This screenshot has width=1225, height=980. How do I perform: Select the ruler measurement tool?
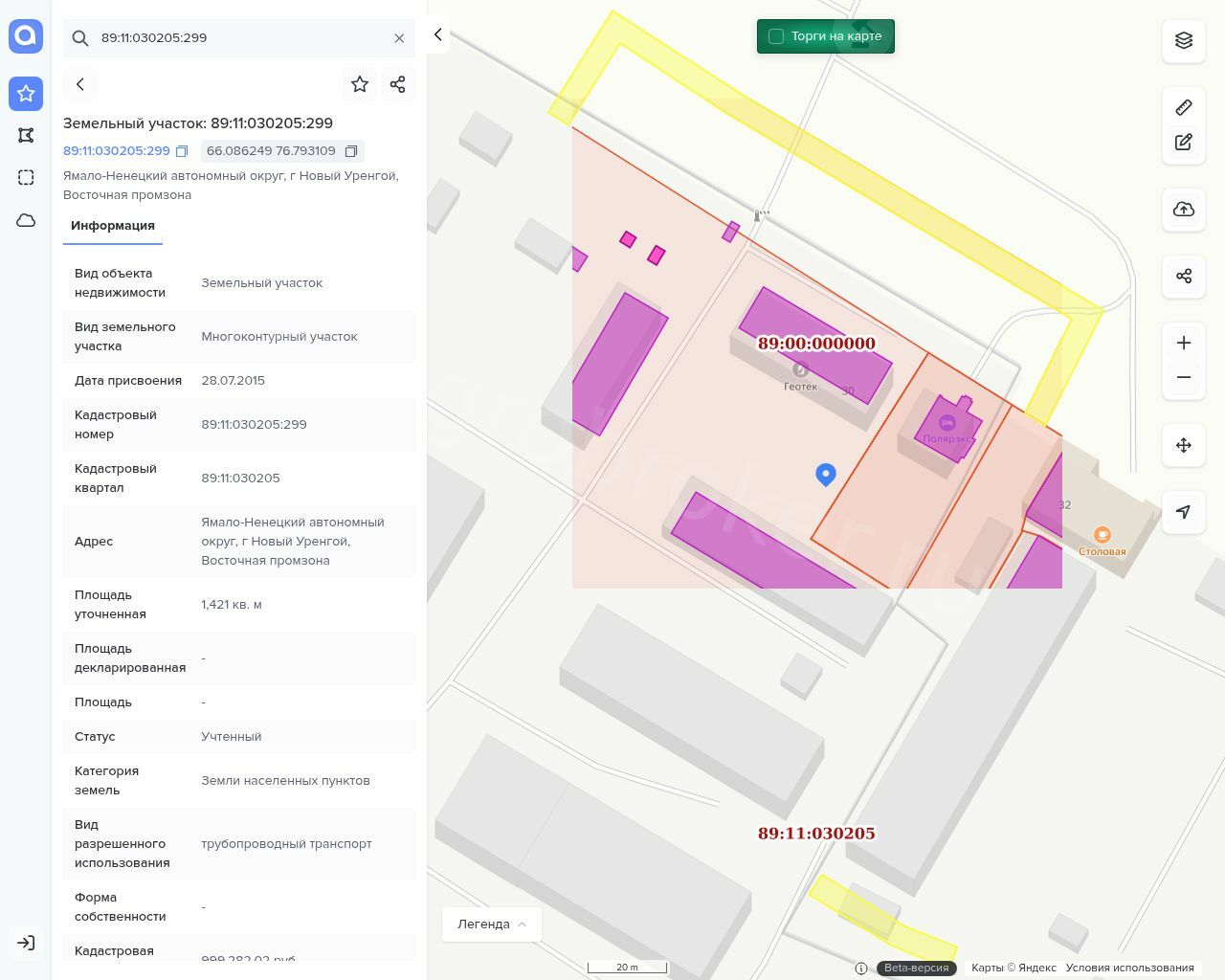pos(1184,107)
